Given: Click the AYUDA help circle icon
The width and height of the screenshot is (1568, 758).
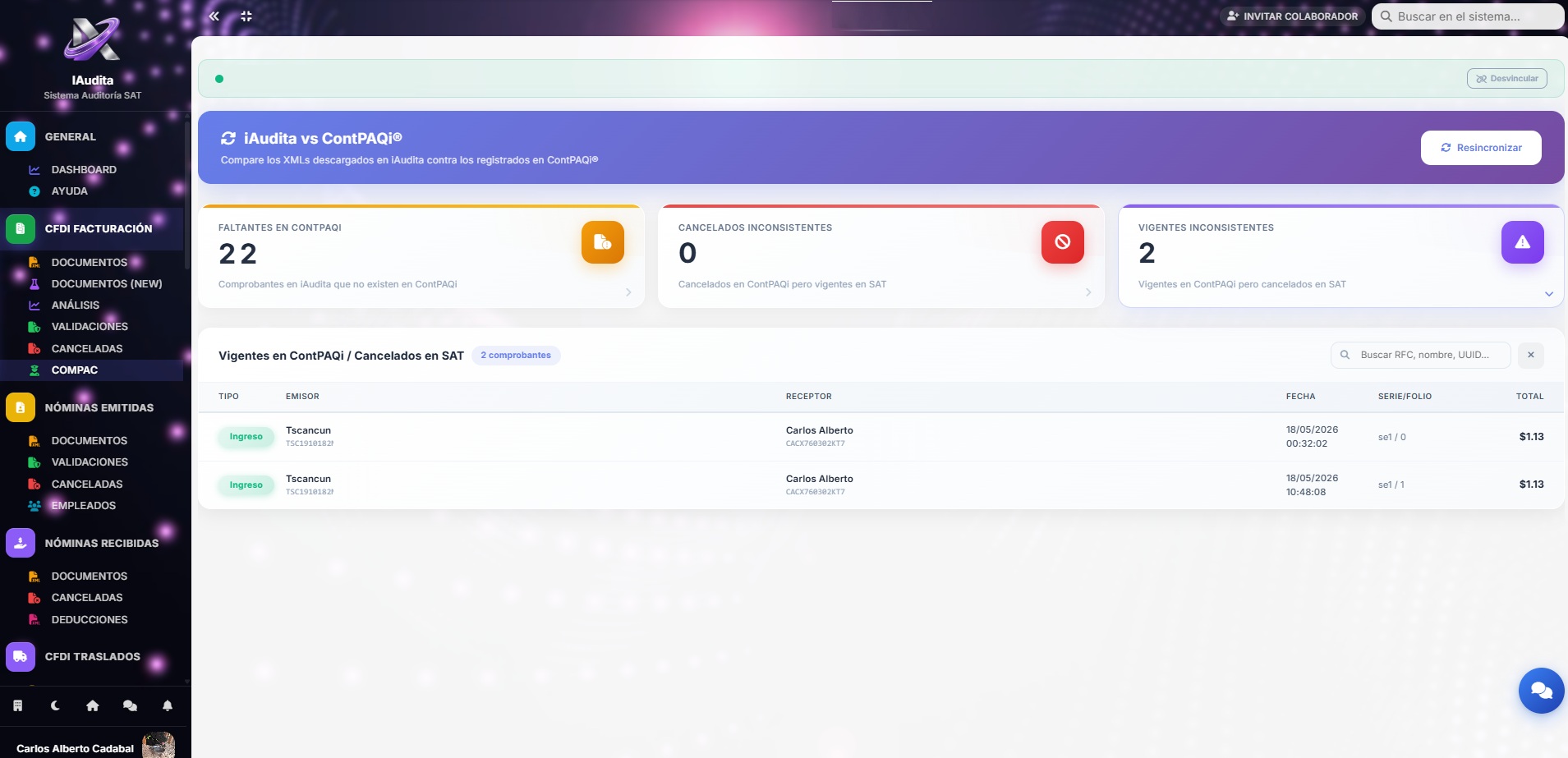Looking at the screenshot, I should point(34,191).
